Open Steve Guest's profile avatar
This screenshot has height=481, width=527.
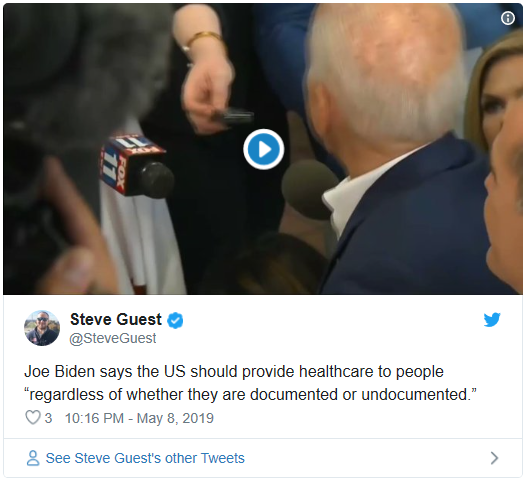pos(42,328)
